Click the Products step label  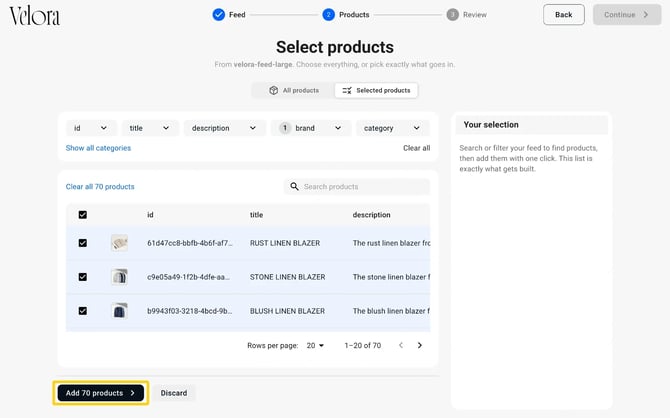354,15
